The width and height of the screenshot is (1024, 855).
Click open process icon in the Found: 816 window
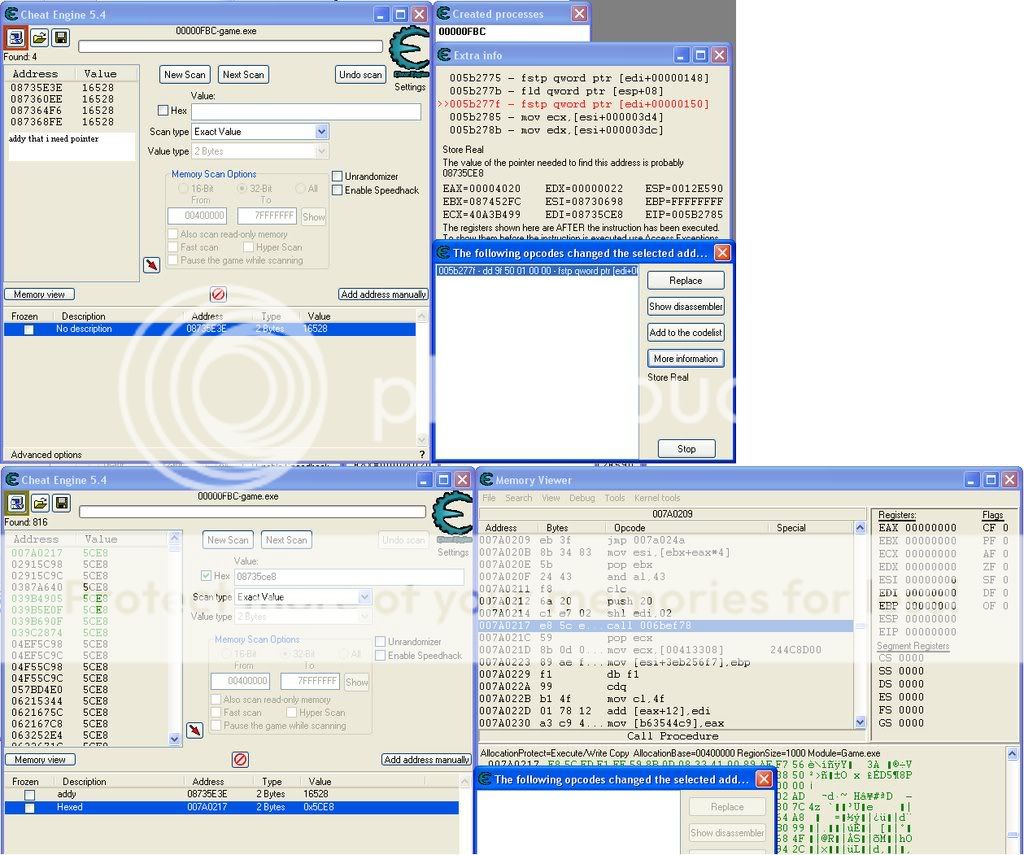16,504
